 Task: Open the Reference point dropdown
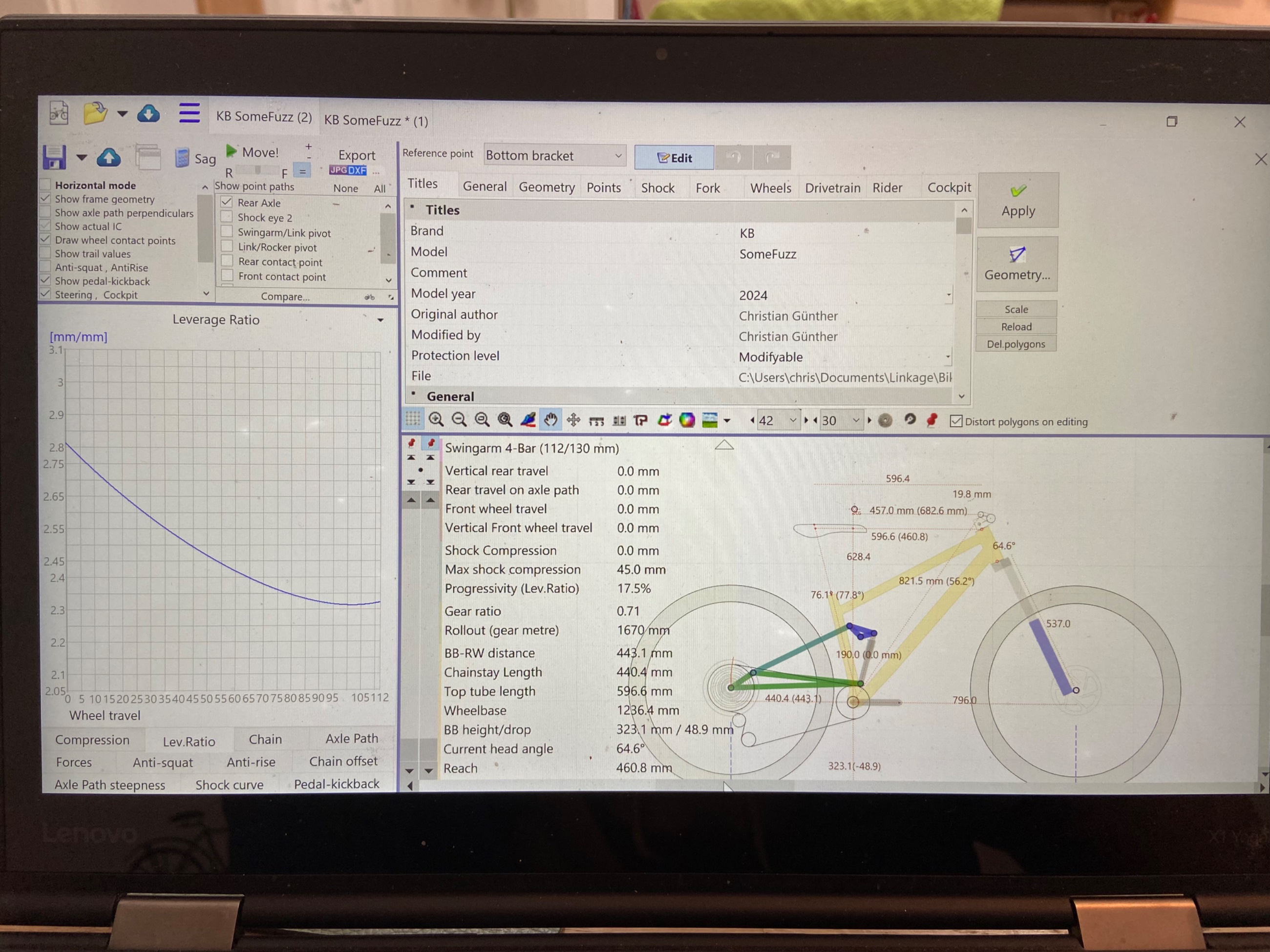click(554, 156)
